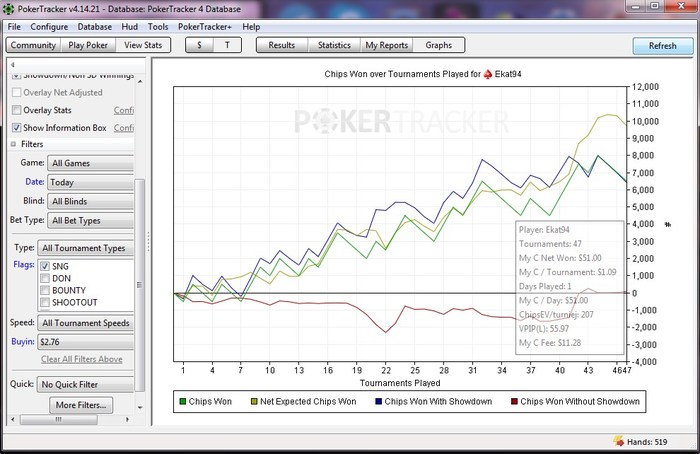Click the Clear All Filters Above link
This screenshot has height=454, width=700.
(82, 359)
